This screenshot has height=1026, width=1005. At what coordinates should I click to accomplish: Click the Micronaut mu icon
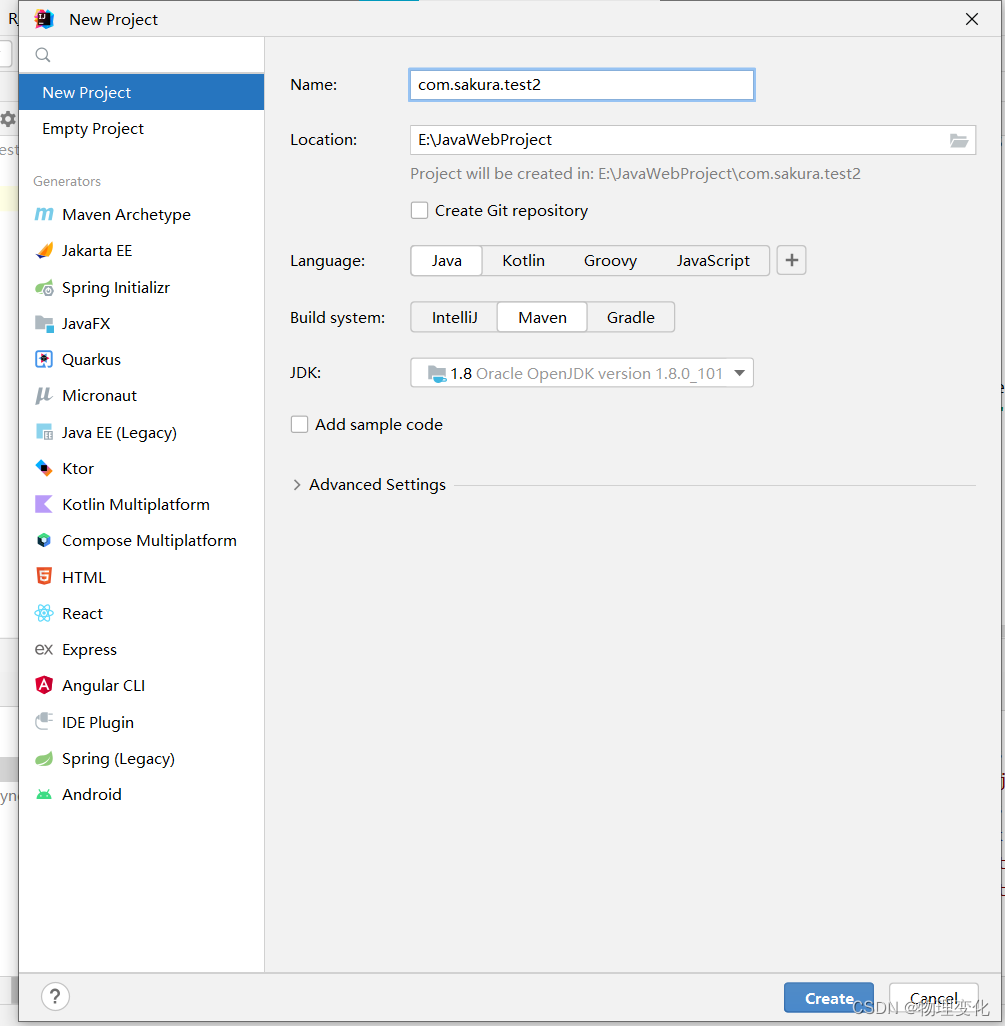tap(44, 395)
